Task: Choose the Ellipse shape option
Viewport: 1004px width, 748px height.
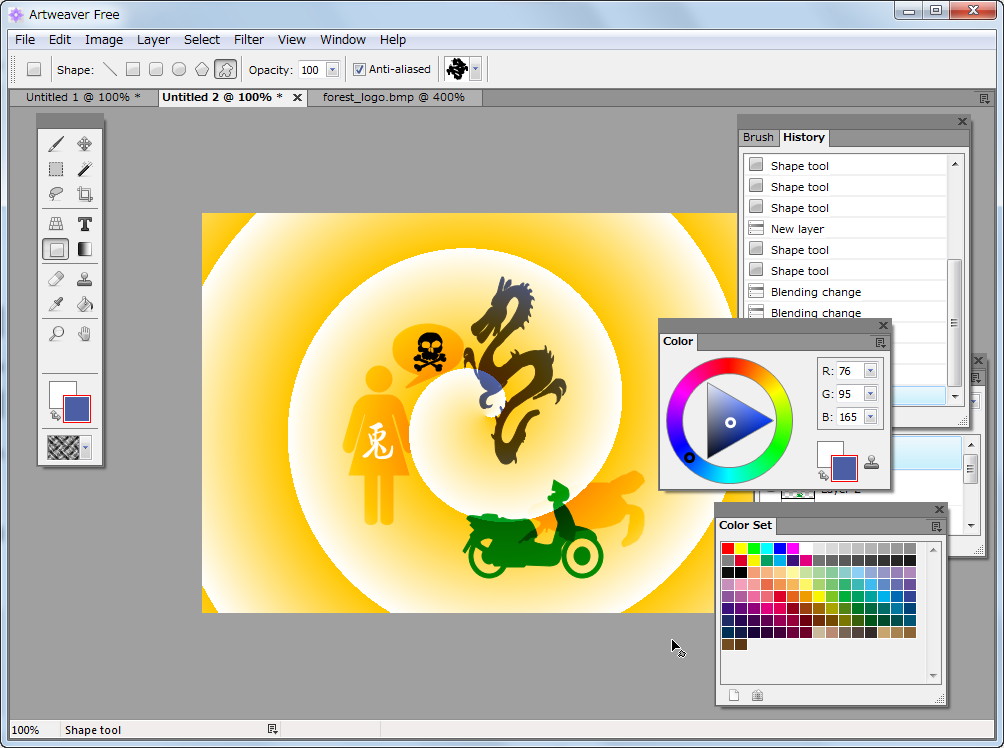Action: [179, 69]
